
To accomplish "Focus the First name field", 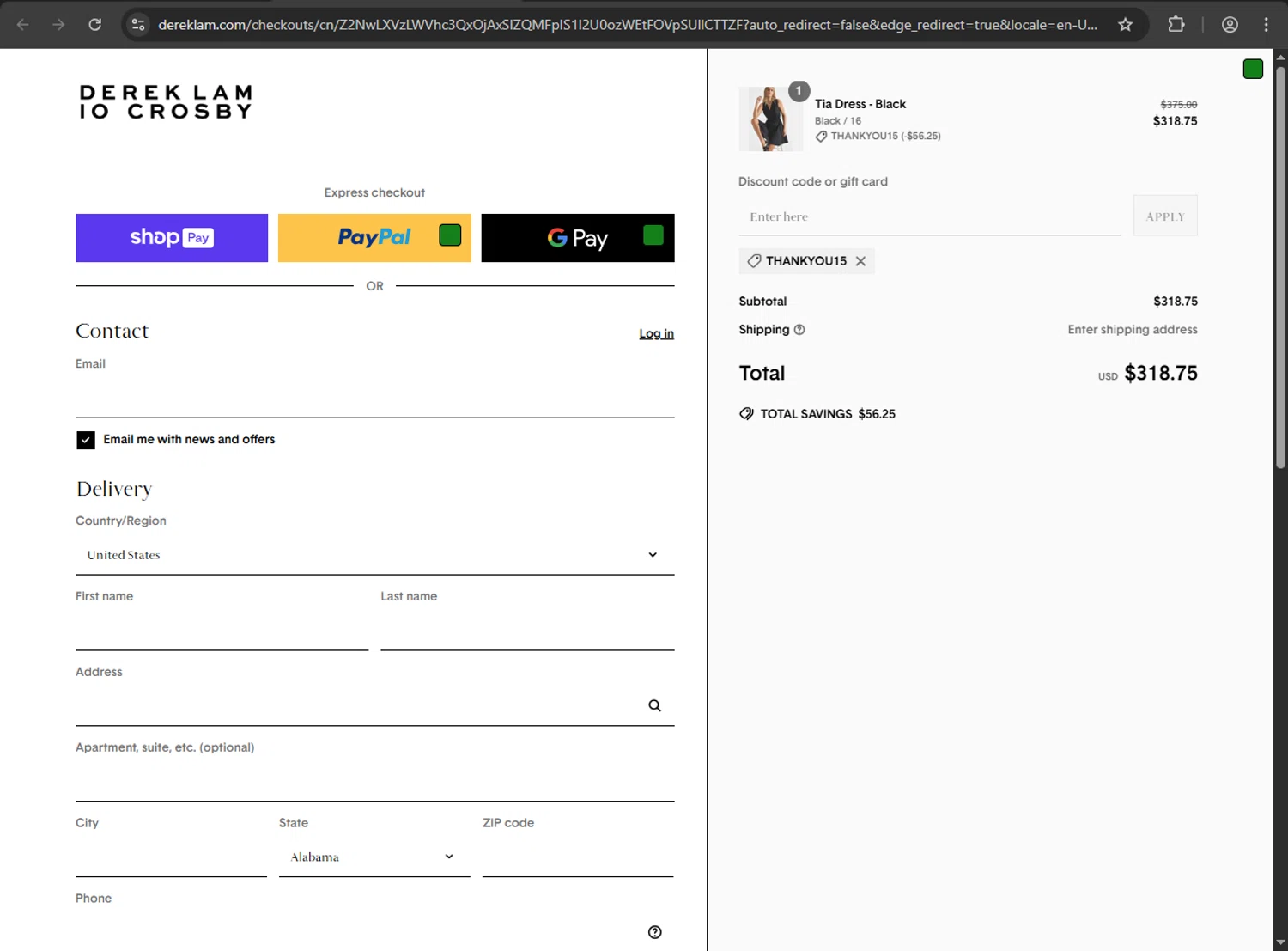I will pyautogui.click(x=222, y=631).
